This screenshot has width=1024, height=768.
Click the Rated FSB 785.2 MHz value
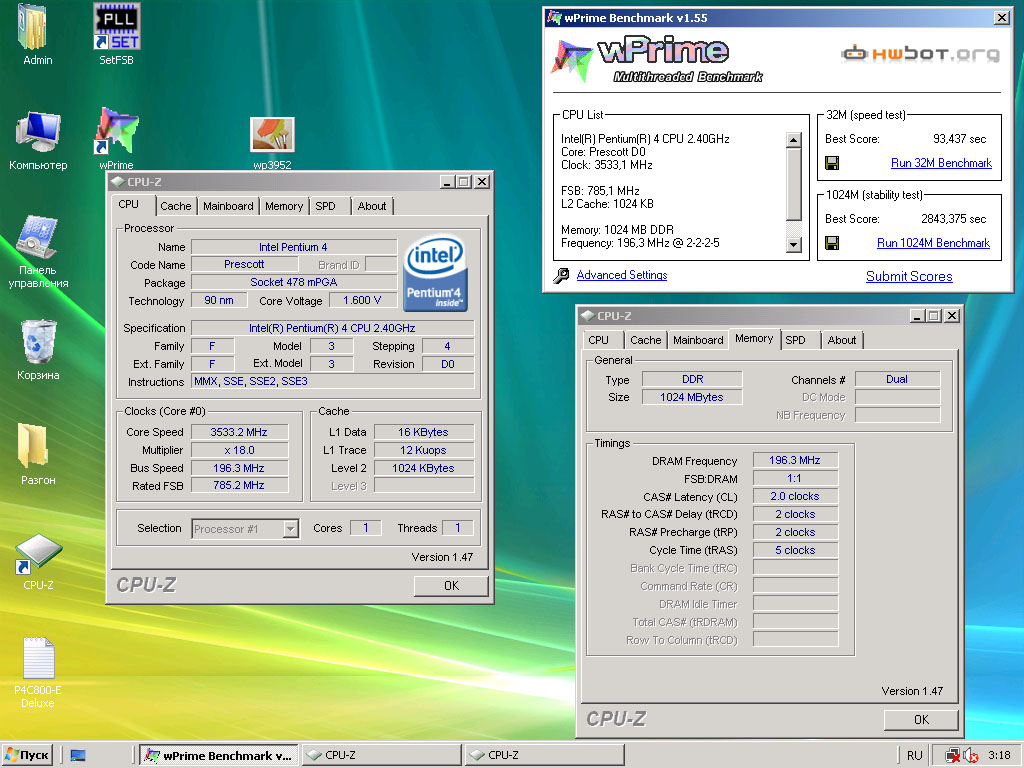tap(239, 485)
